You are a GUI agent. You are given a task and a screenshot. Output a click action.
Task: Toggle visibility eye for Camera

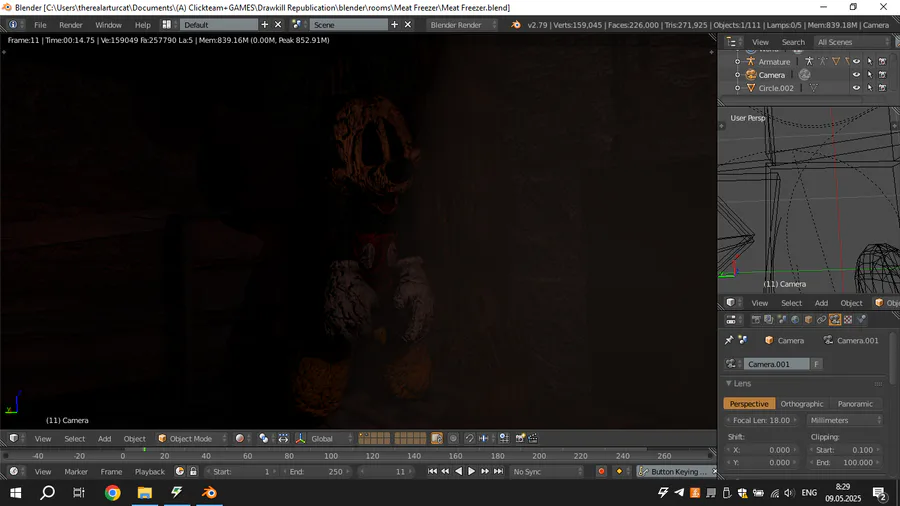point(856,75)
